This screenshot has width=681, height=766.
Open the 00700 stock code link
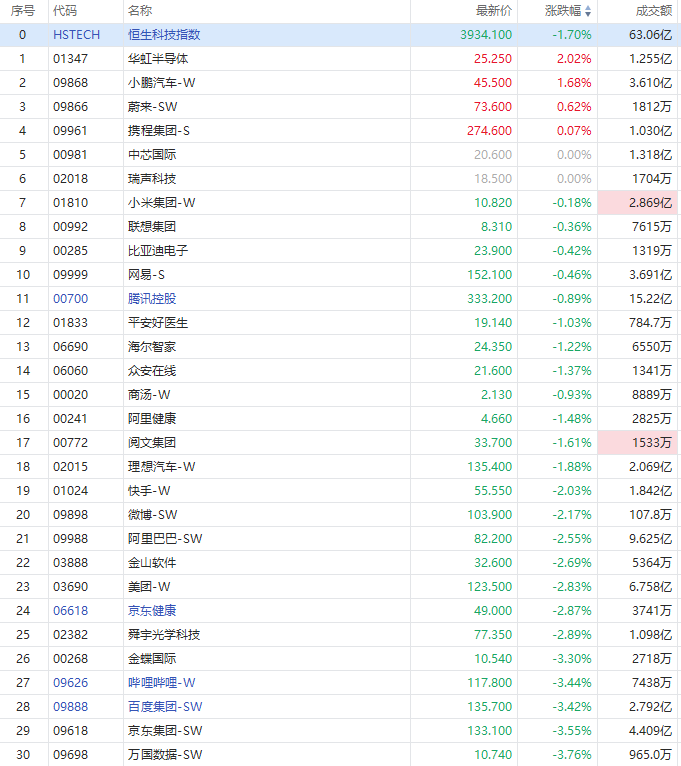(71, 298)
